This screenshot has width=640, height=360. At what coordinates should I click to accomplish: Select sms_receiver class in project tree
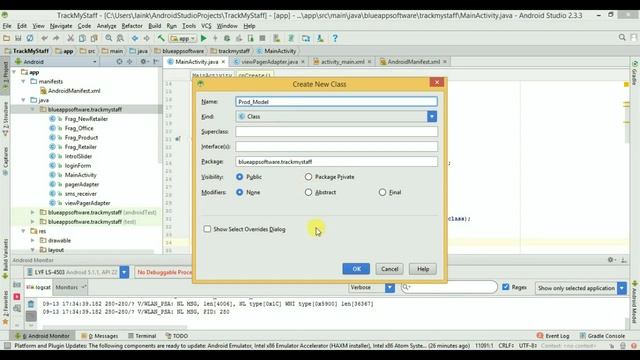coord(81,194)
